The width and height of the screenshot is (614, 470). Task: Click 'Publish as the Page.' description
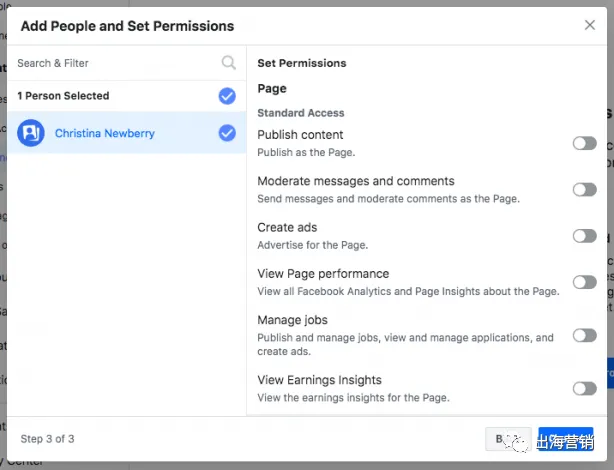[x=306, y=152]
